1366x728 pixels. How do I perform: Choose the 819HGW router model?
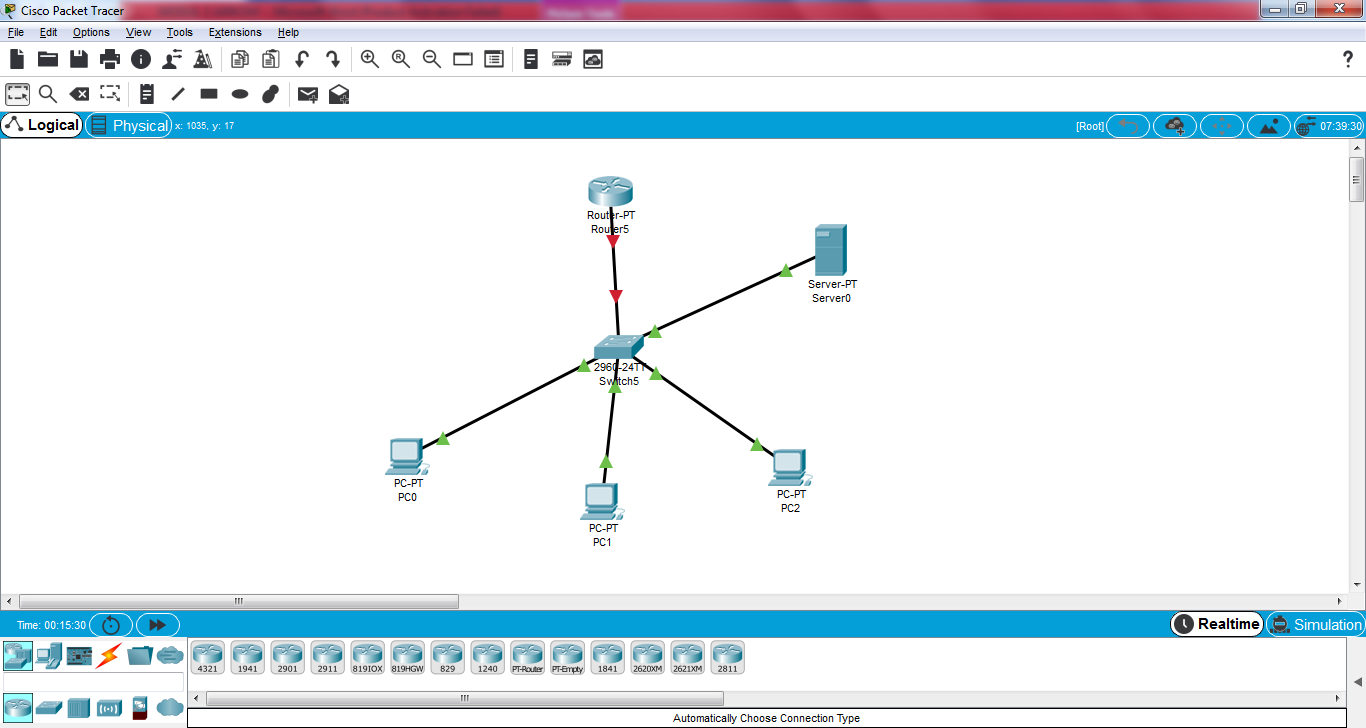tap(407, 657)
